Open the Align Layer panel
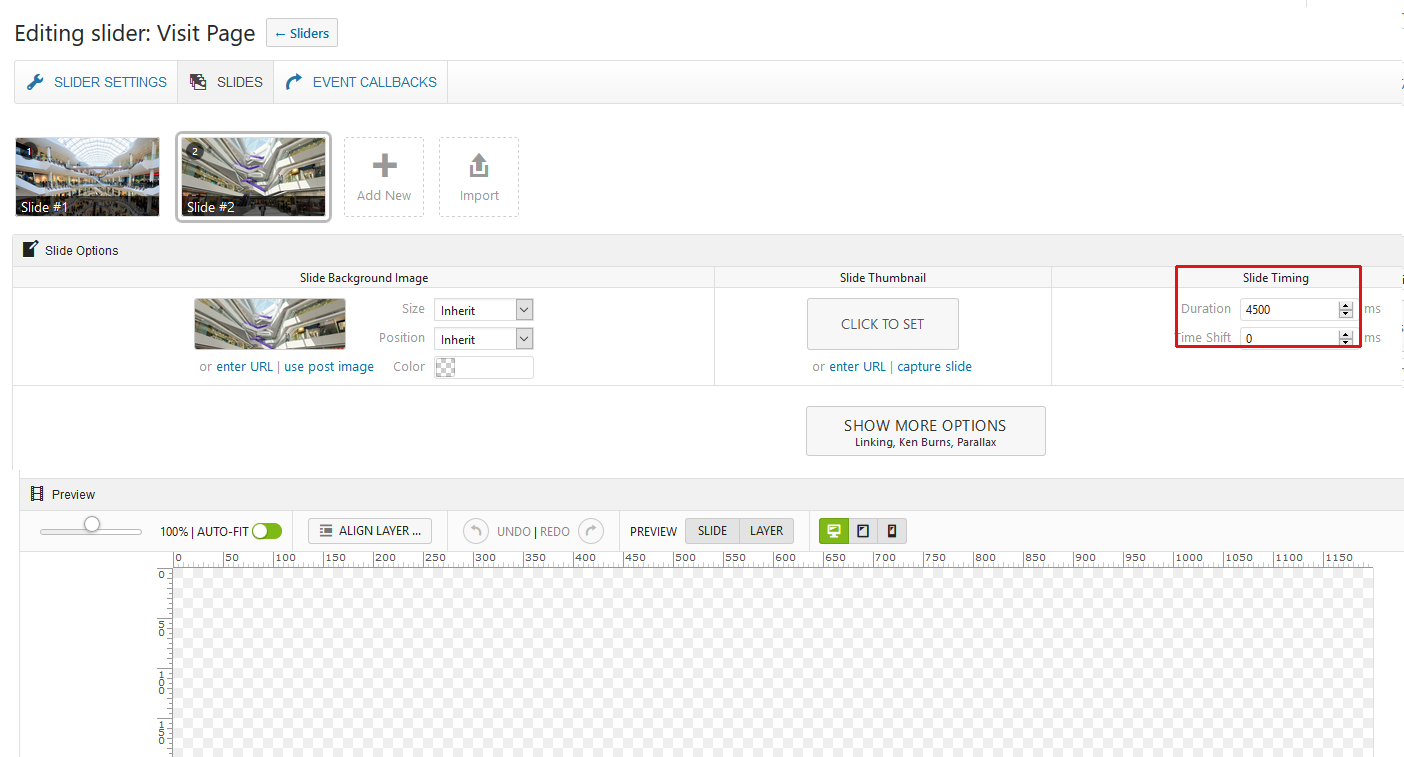Image resolution: width=1404 pixels, height=757 pixels. click(x=370, y=531)
